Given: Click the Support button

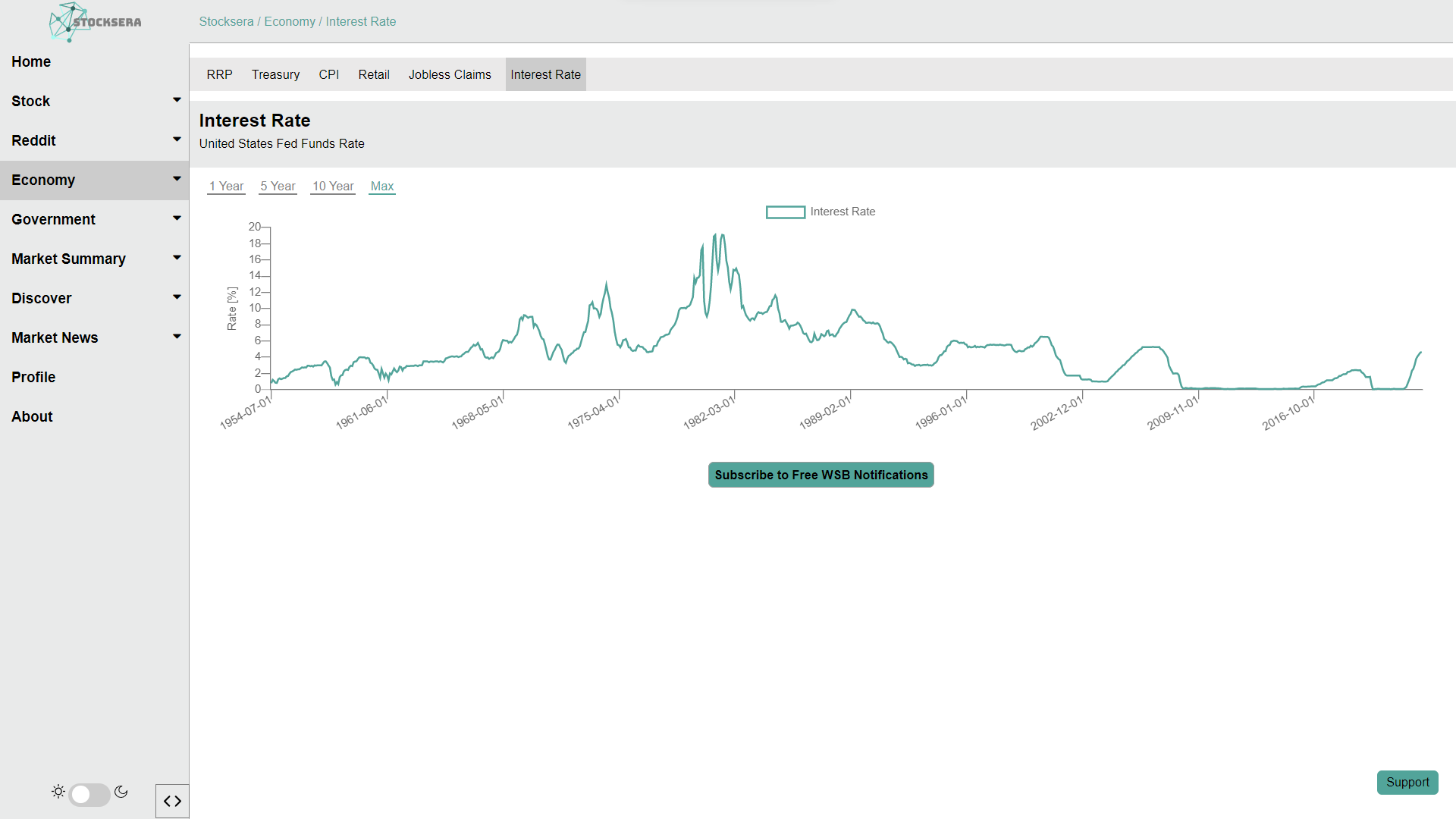Looking at the screenshot, I should pos(1407,782).
